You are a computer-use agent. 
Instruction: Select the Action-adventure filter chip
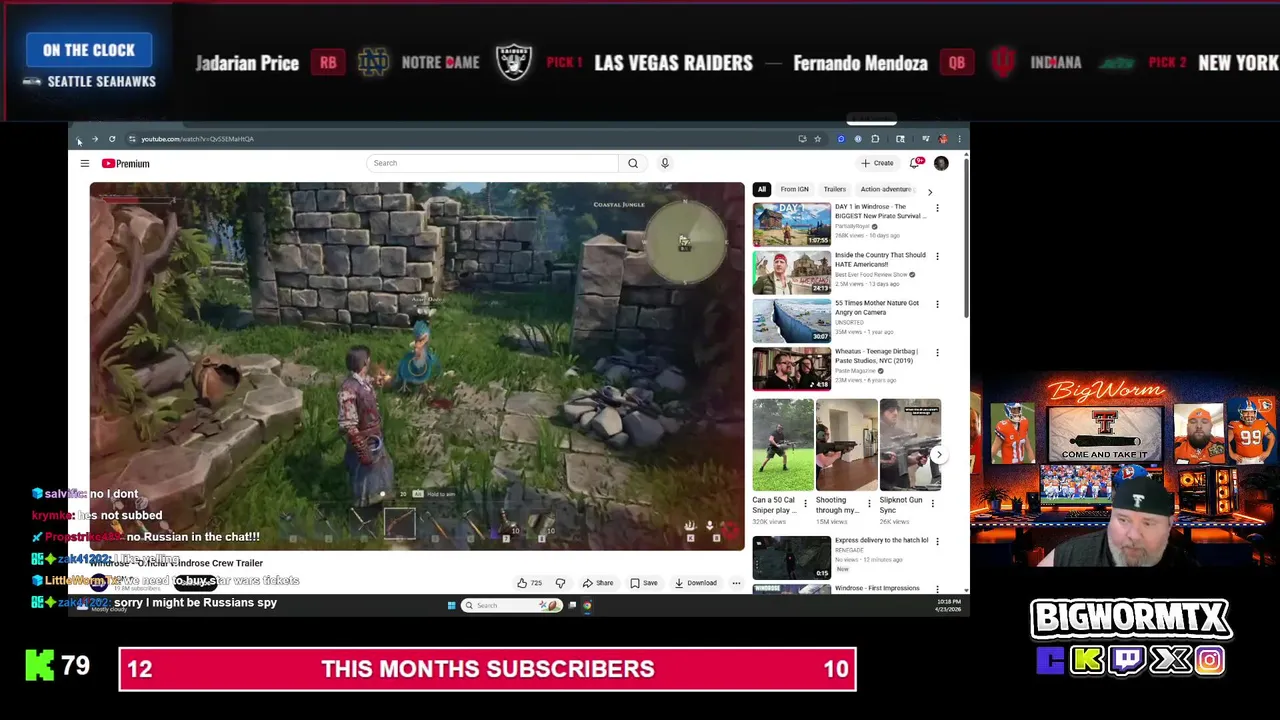(x=886, y=189)
